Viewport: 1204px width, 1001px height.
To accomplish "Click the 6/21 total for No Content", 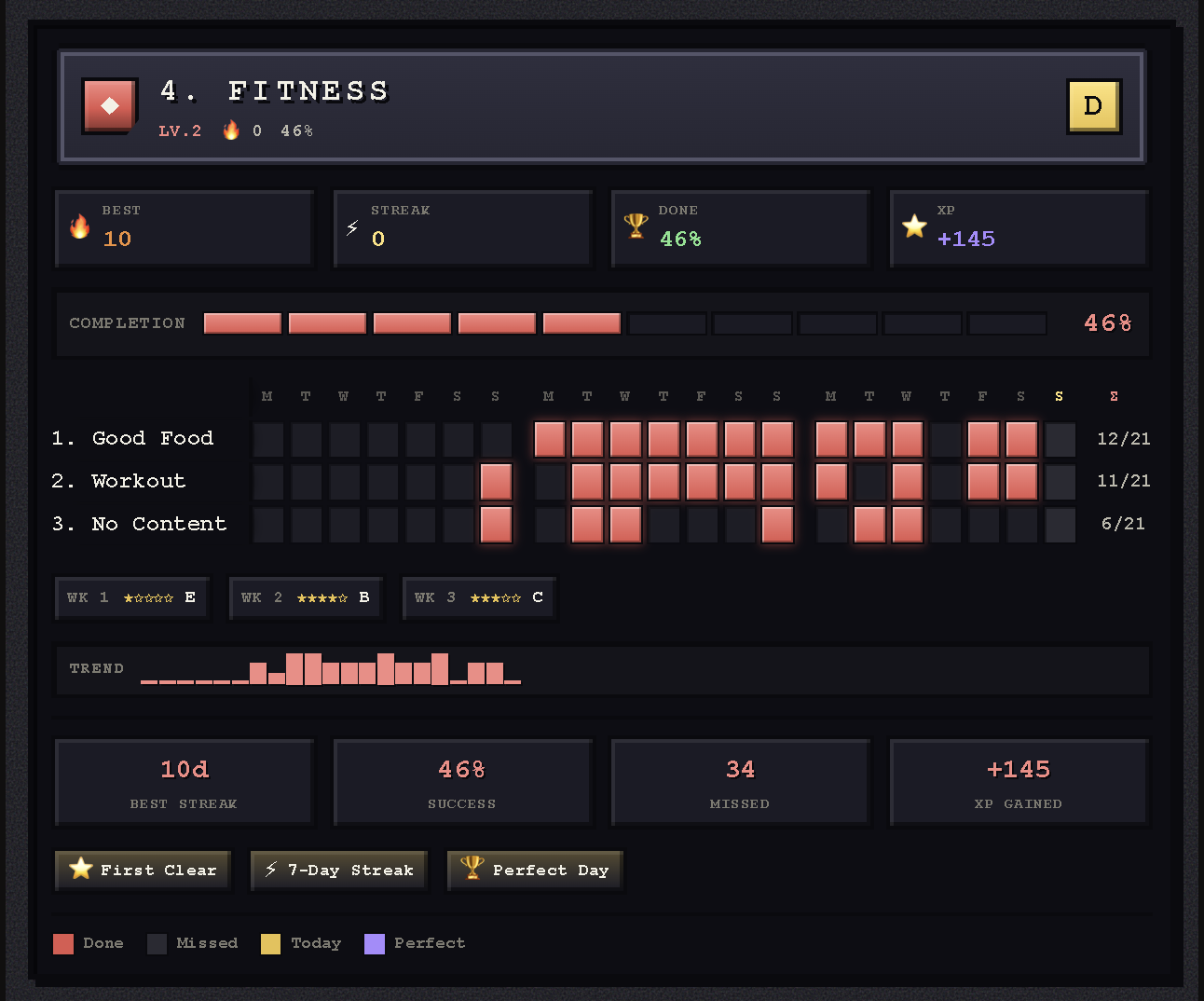I will (x=1124, y=524).
